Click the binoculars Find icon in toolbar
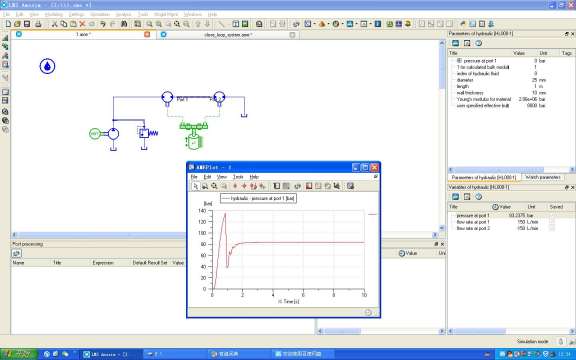Image resolution: width=576 pixels, height=360 pixels. [x=124, y=24]
